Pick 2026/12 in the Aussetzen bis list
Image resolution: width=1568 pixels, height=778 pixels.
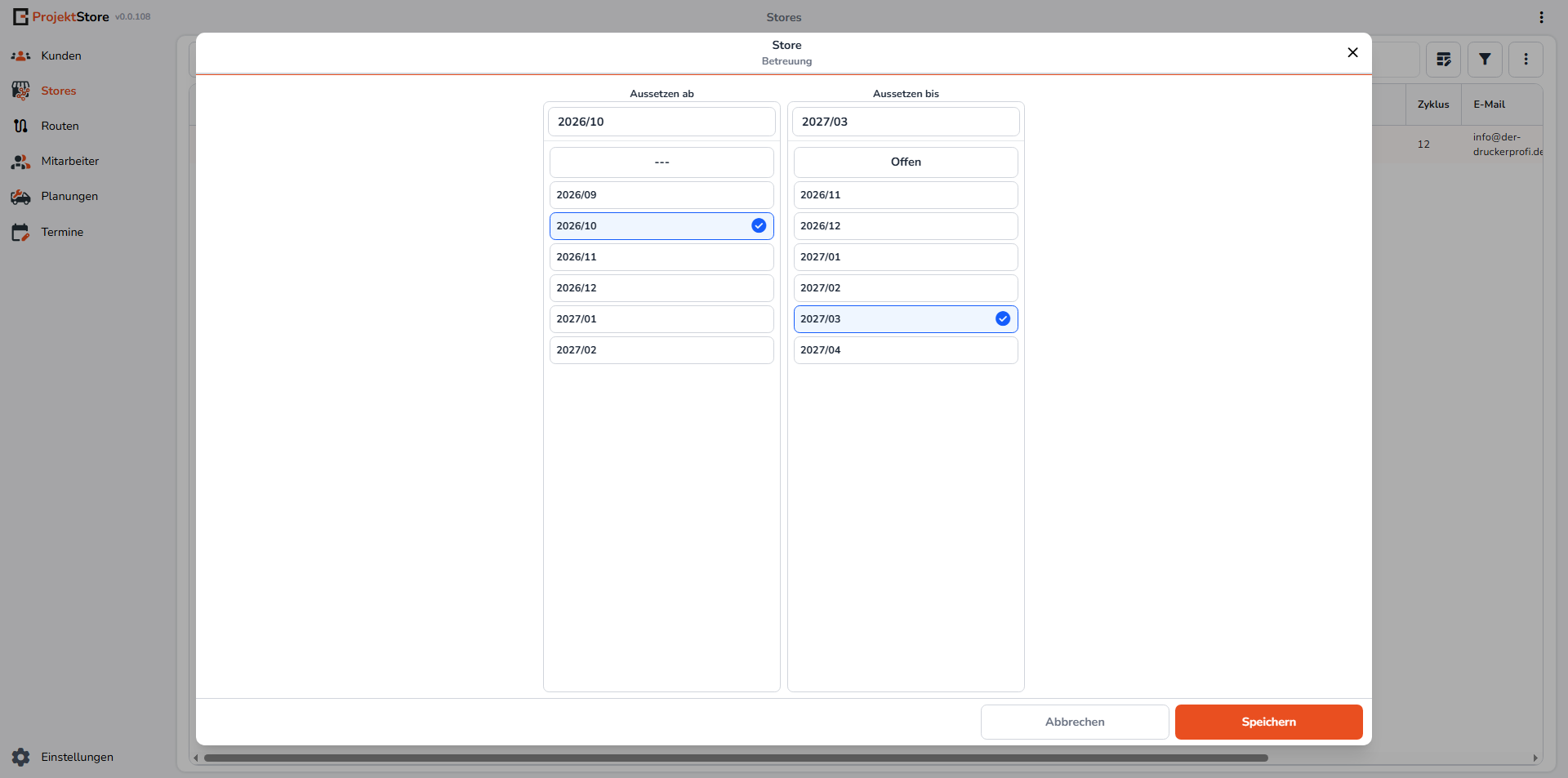click(906, 226)
